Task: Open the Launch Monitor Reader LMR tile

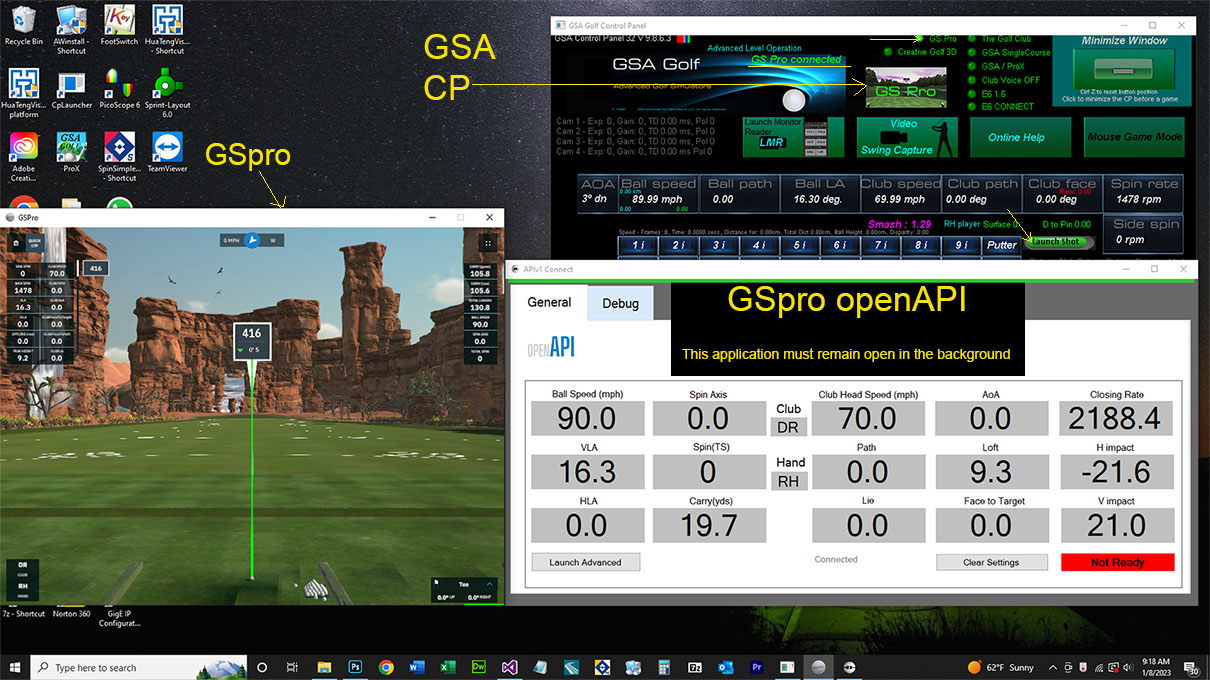Action: coord(793,137)
